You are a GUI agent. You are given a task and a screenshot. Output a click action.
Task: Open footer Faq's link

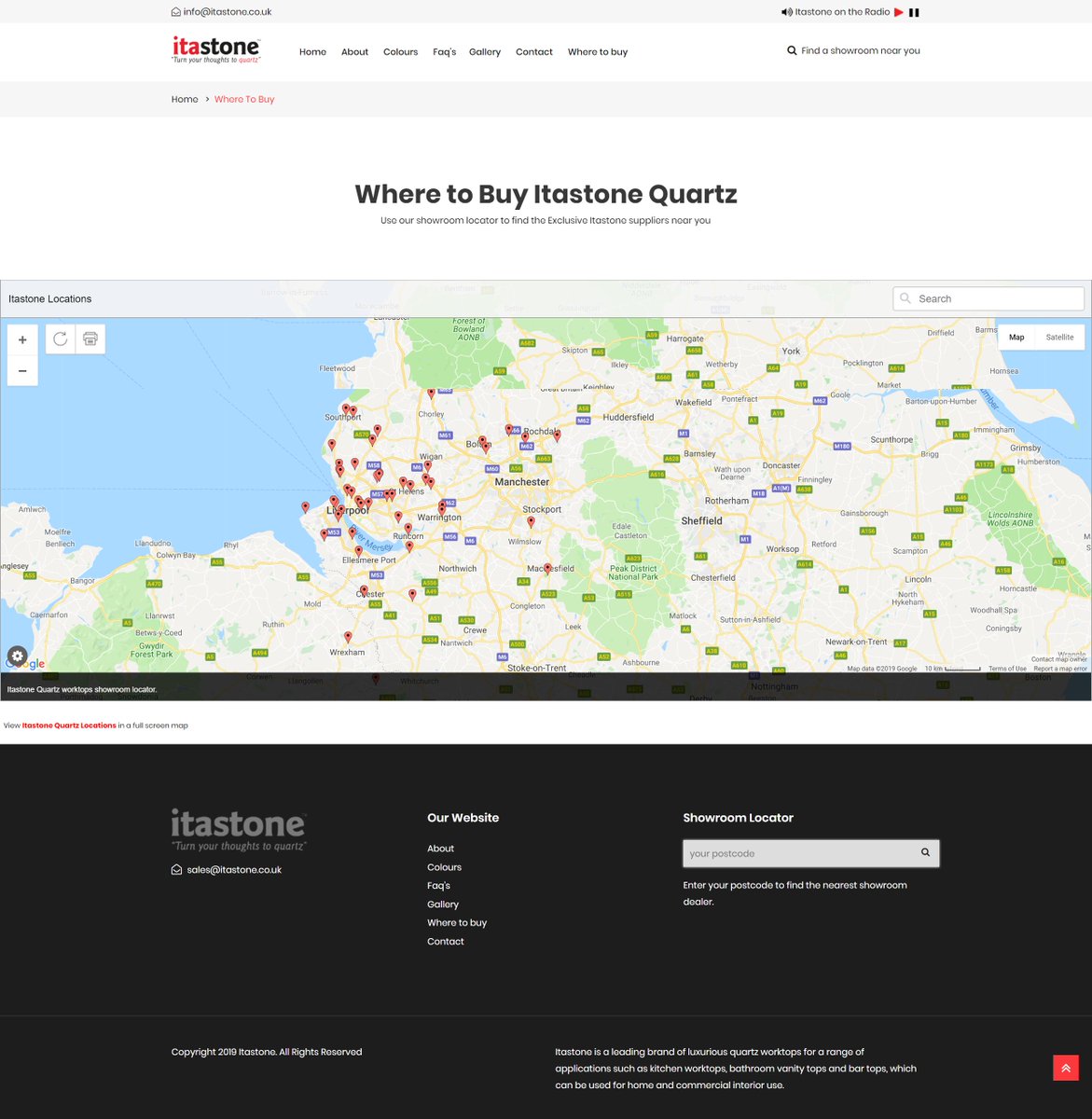tap(438, 886)
